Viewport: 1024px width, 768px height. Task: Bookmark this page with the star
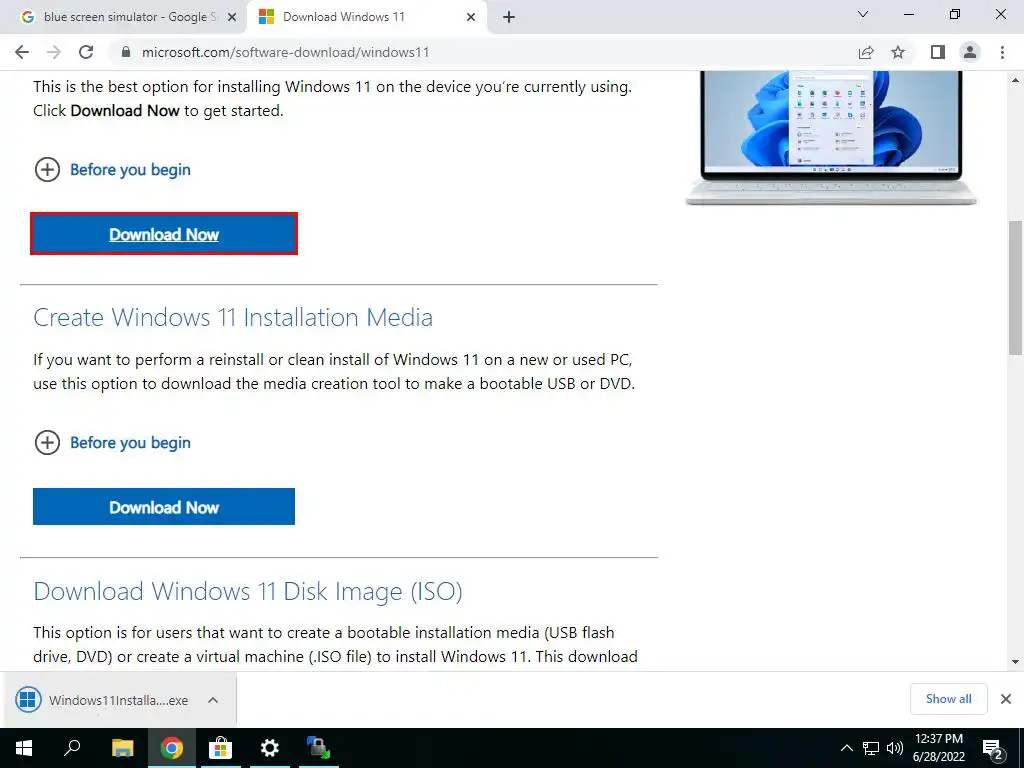tap(898, 52)
